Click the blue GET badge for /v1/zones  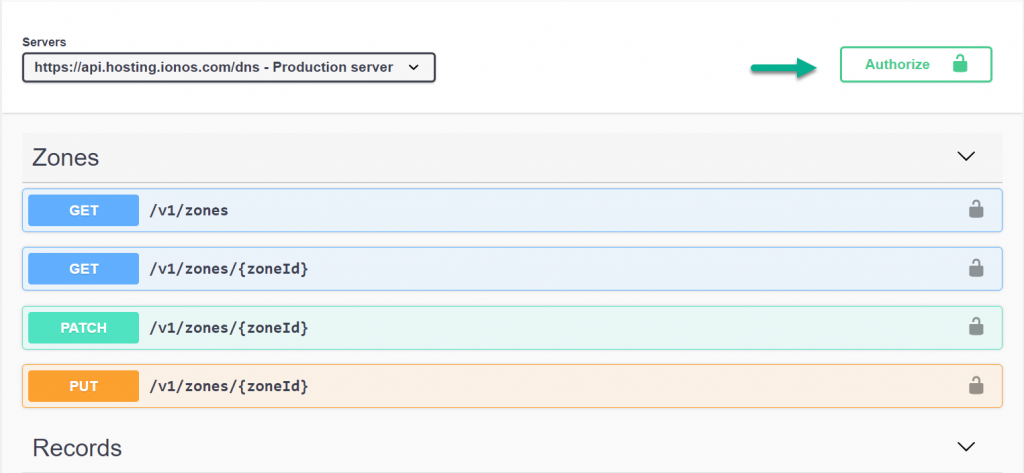pyautogui.click(x=83, y=210)
